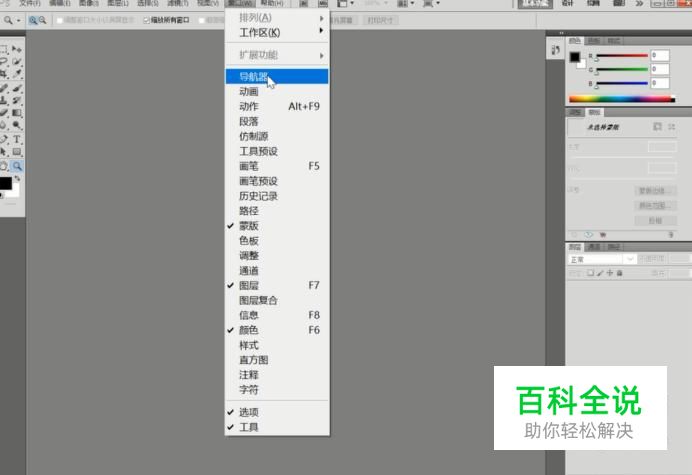Select the Lasso tool
This screenshot has height=475, width=692.
point(4,61)
